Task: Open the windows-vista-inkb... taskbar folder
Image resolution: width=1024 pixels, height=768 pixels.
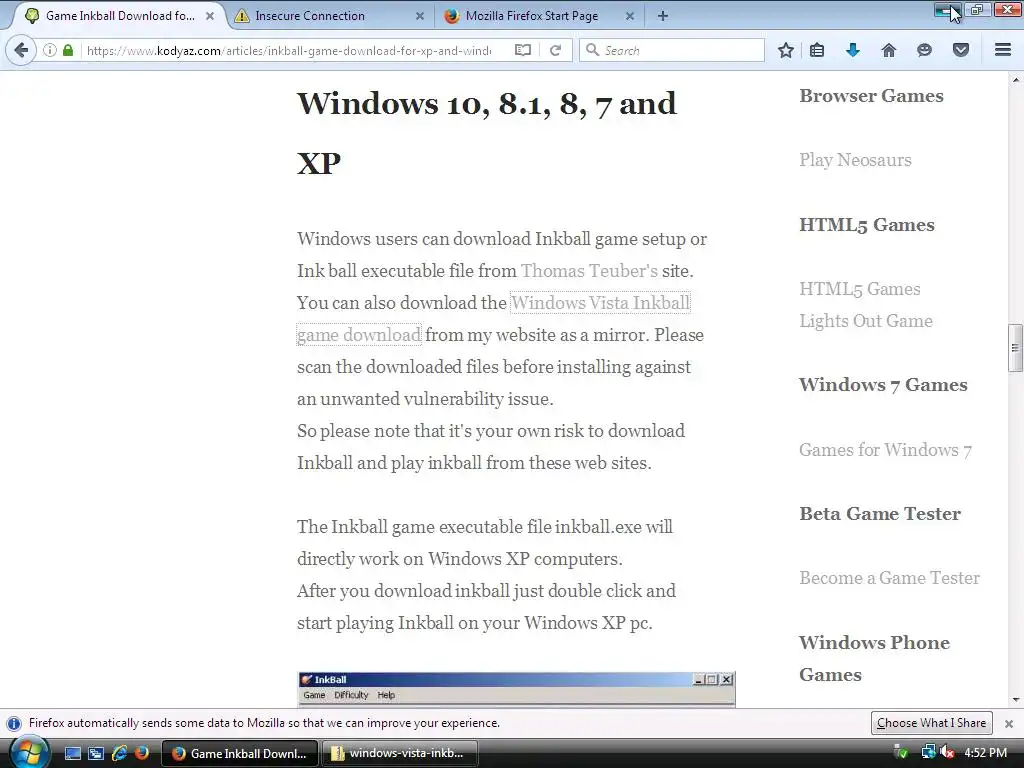Action: coord(400,753)
